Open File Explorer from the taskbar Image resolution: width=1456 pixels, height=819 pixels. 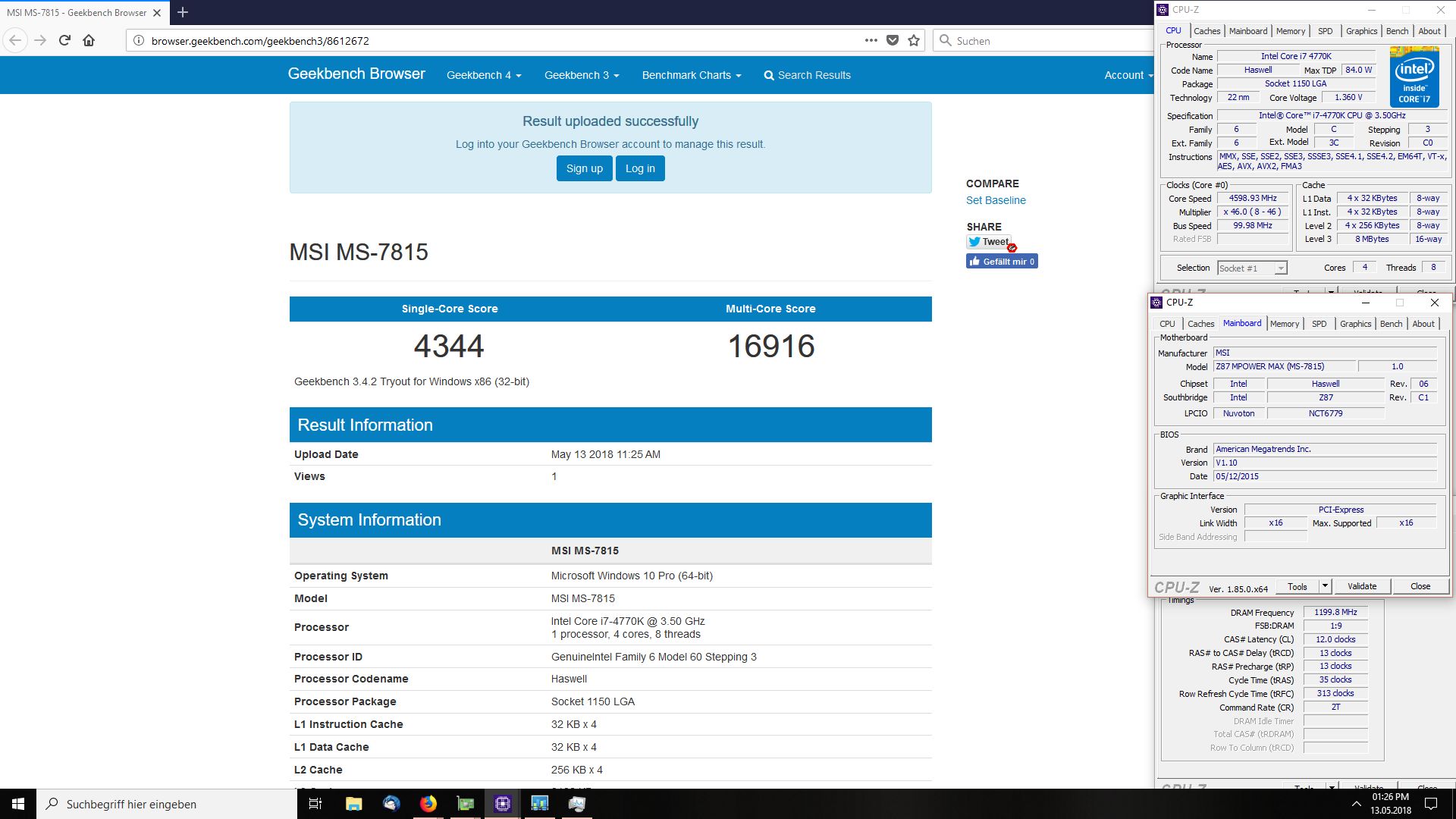point(353,804)
